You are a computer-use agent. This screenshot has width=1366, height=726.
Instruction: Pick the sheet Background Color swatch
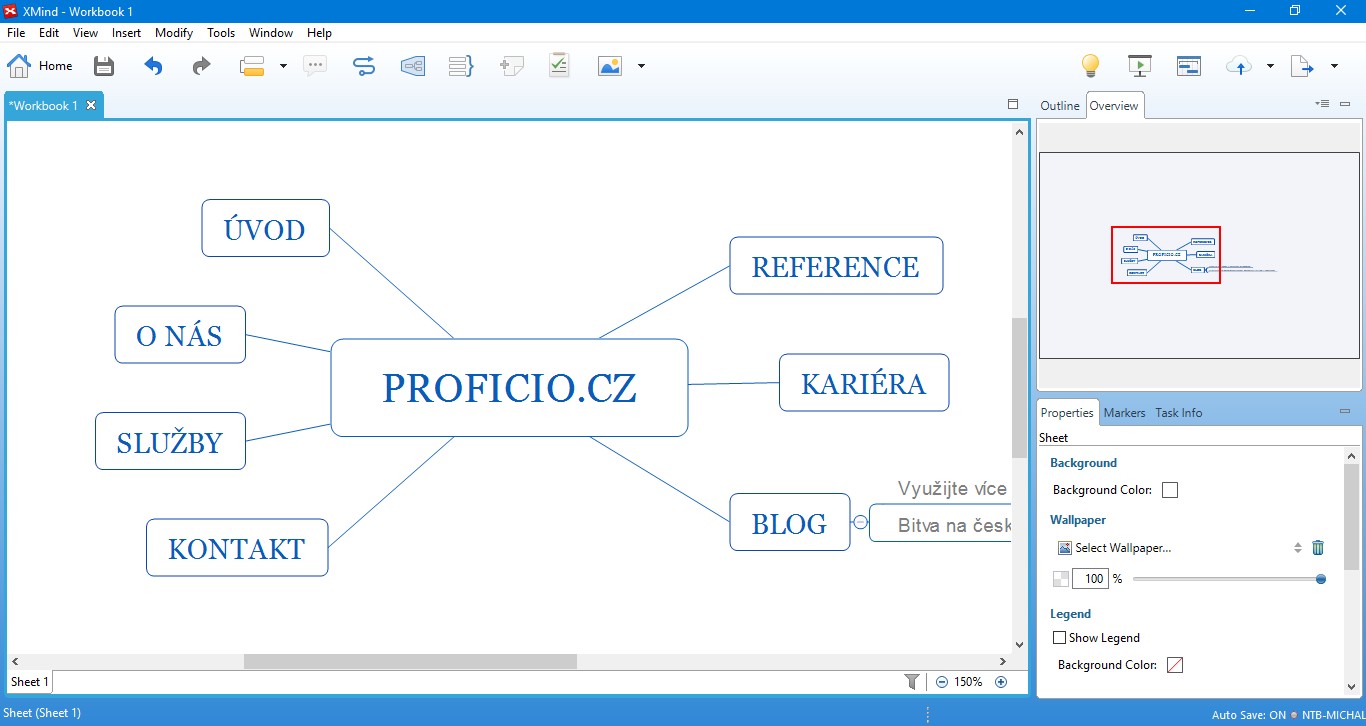pos(1170,490)
